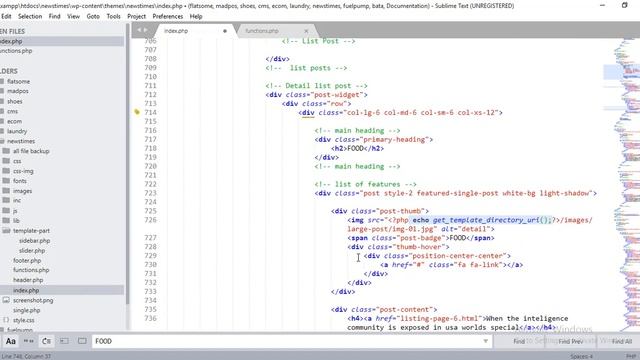Select index.php under newstimes folder
The height and width of the screenshot is (360, 640).
pos(26,290)
